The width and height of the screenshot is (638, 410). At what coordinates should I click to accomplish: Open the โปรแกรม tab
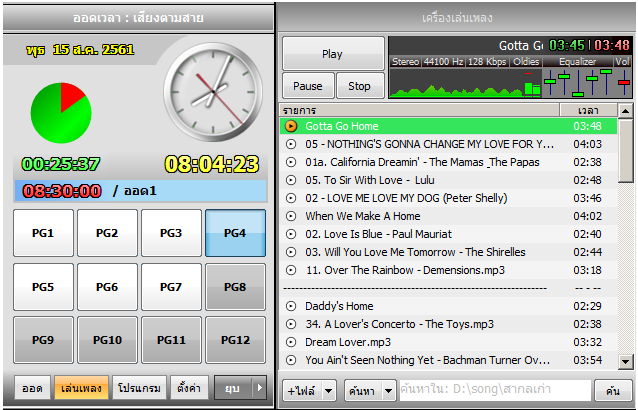[139, 388]
